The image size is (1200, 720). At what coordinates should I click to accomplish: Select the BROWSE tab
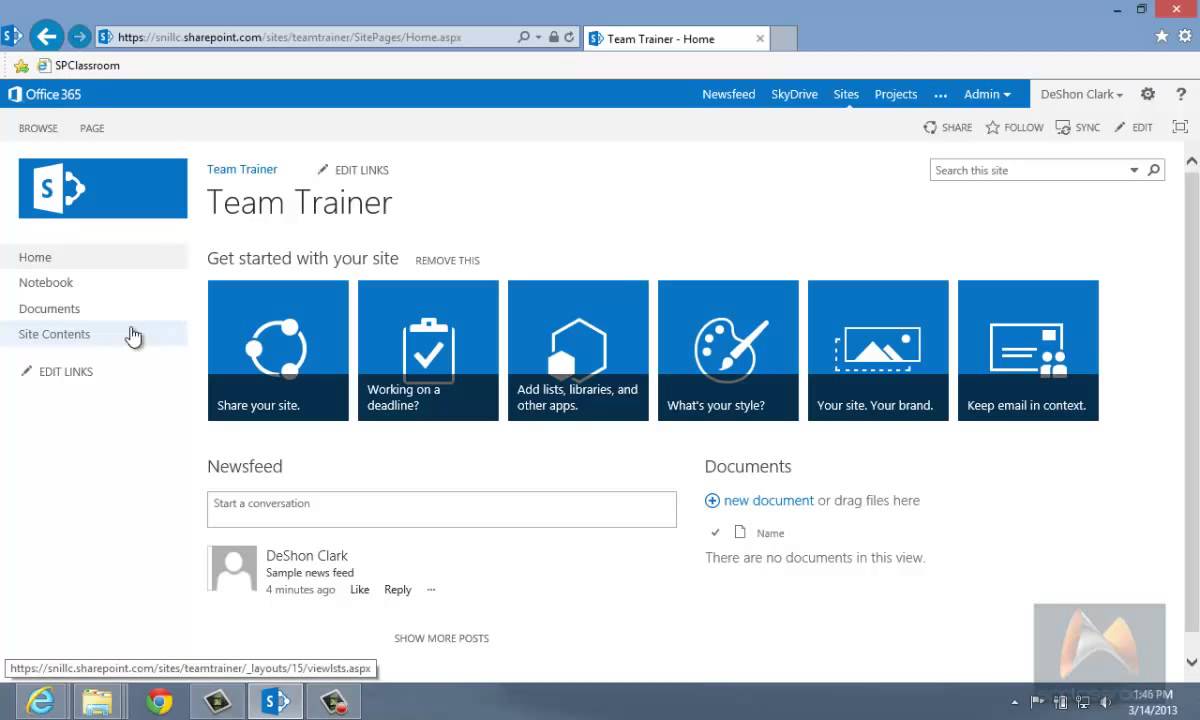click(x=38, y=128)
